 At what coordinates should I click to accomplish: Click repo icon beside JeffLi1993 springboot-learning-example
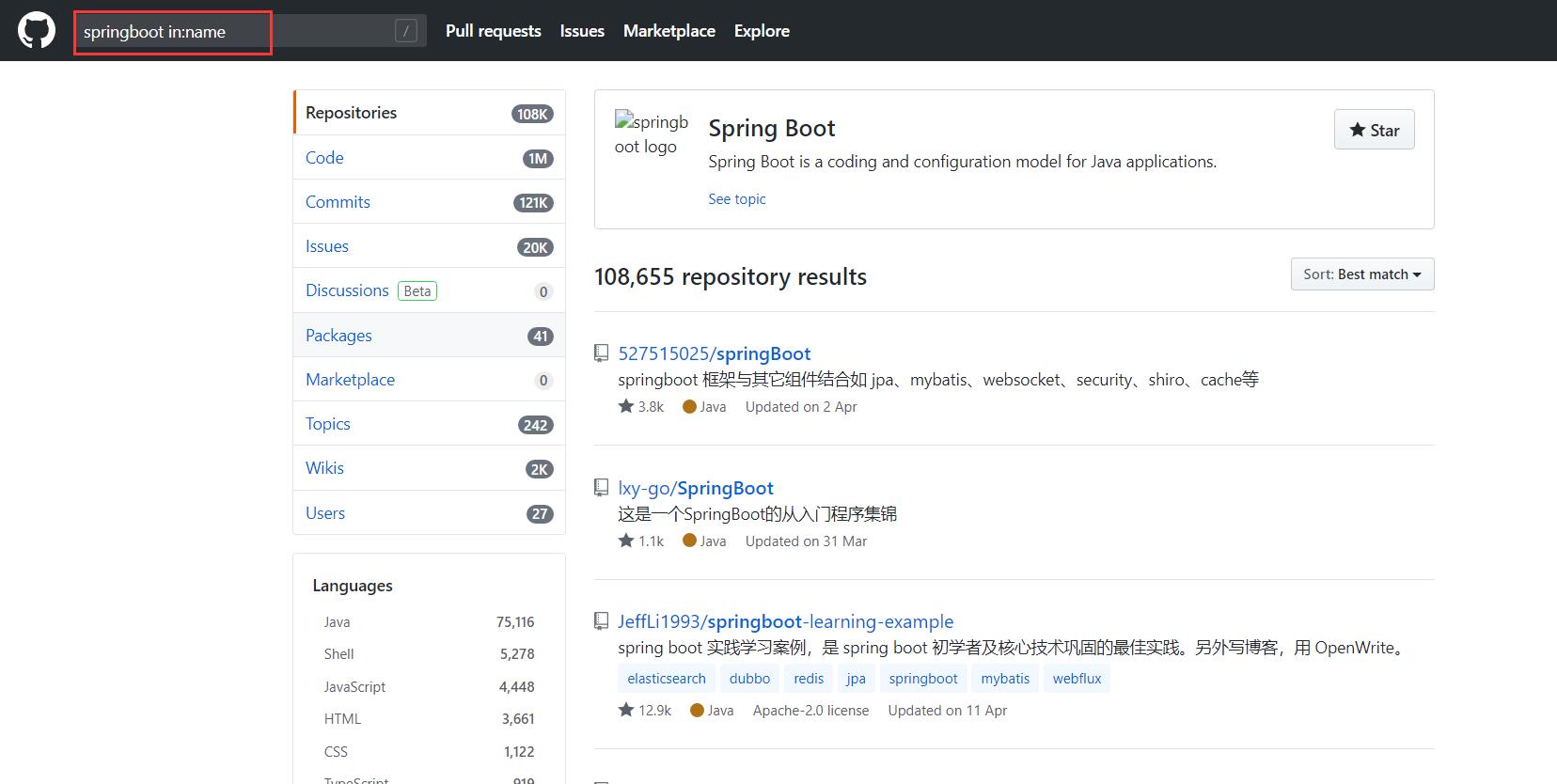pyautogui.click(x=602, y=621)
